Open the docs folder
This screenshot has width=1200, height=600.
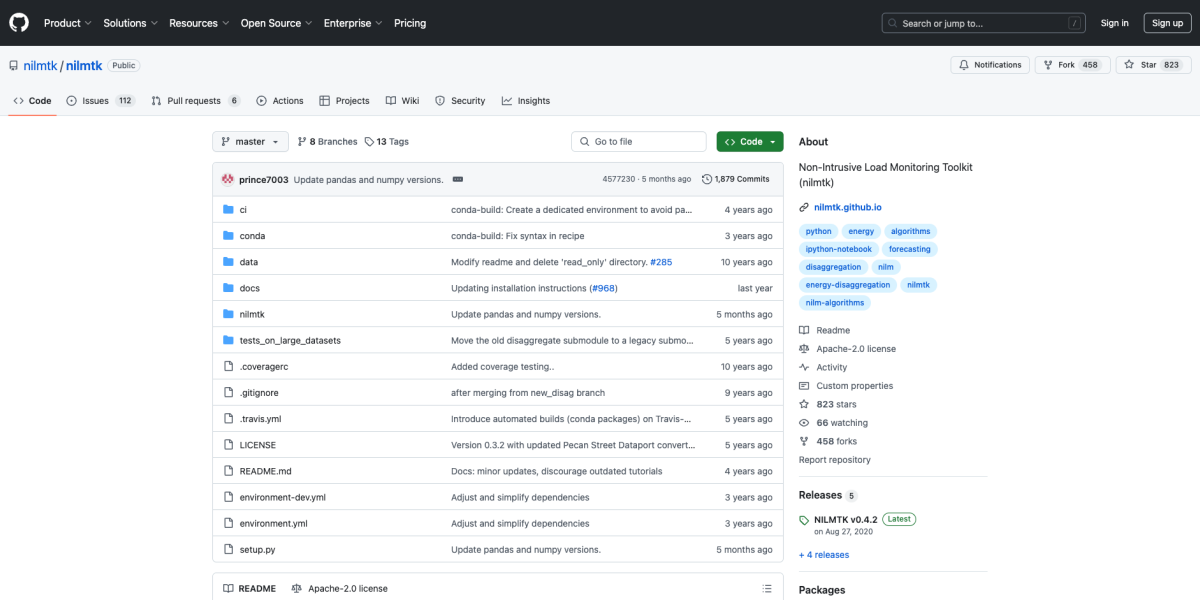(249, 288)
